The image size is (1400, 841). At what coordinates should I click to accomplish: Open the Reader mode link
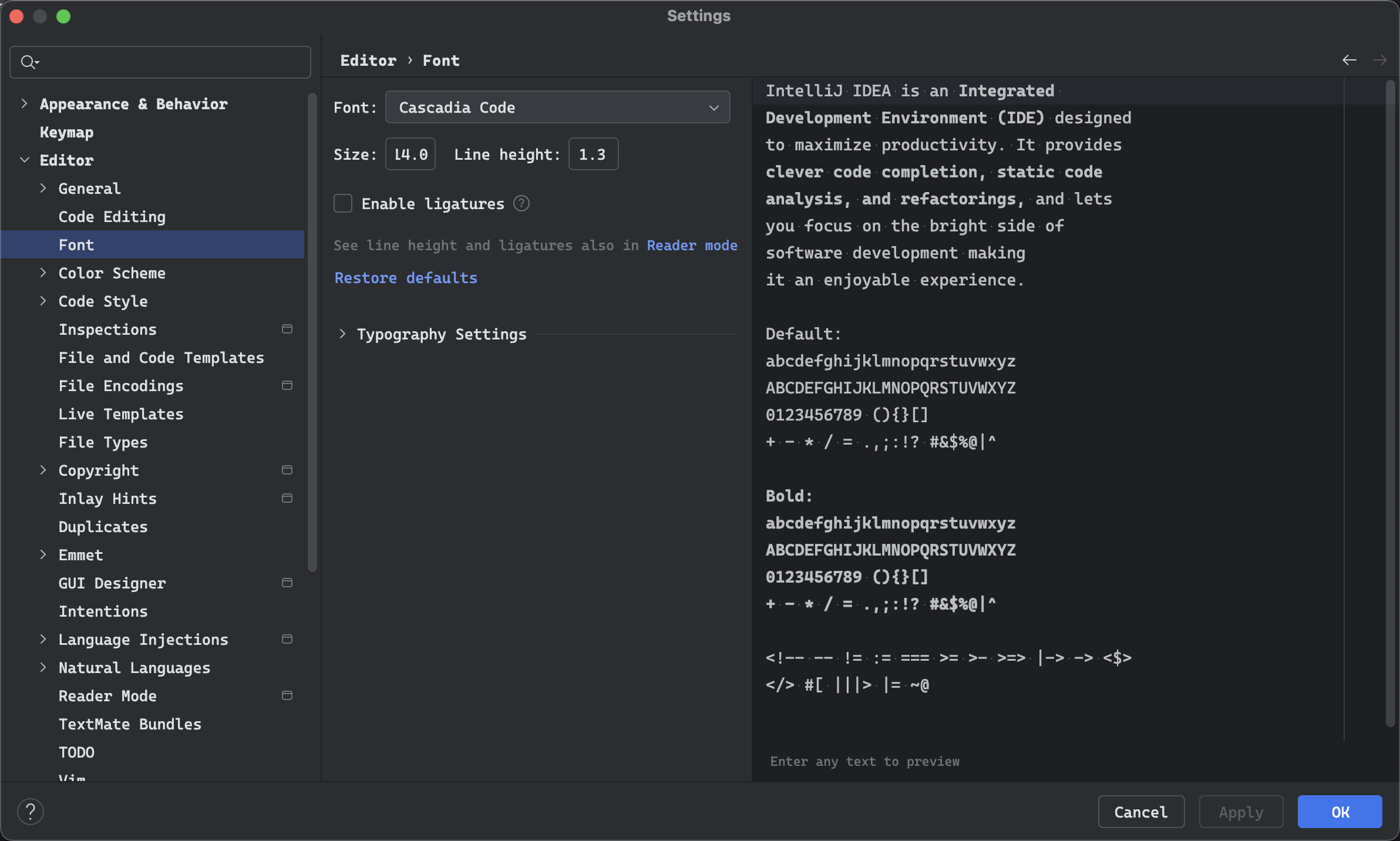[x=692, y=245]
